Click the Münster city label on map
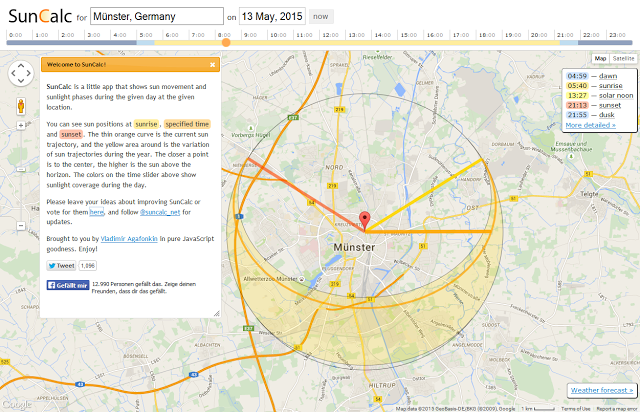 click(354, 247)
